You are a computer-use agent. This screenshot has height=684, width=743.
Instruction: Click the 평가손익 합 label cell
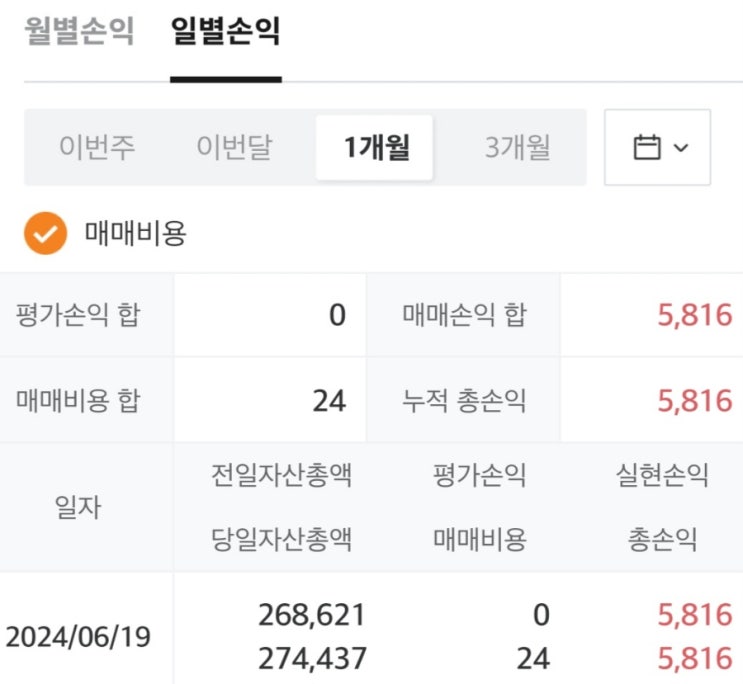tap(78, 316)
